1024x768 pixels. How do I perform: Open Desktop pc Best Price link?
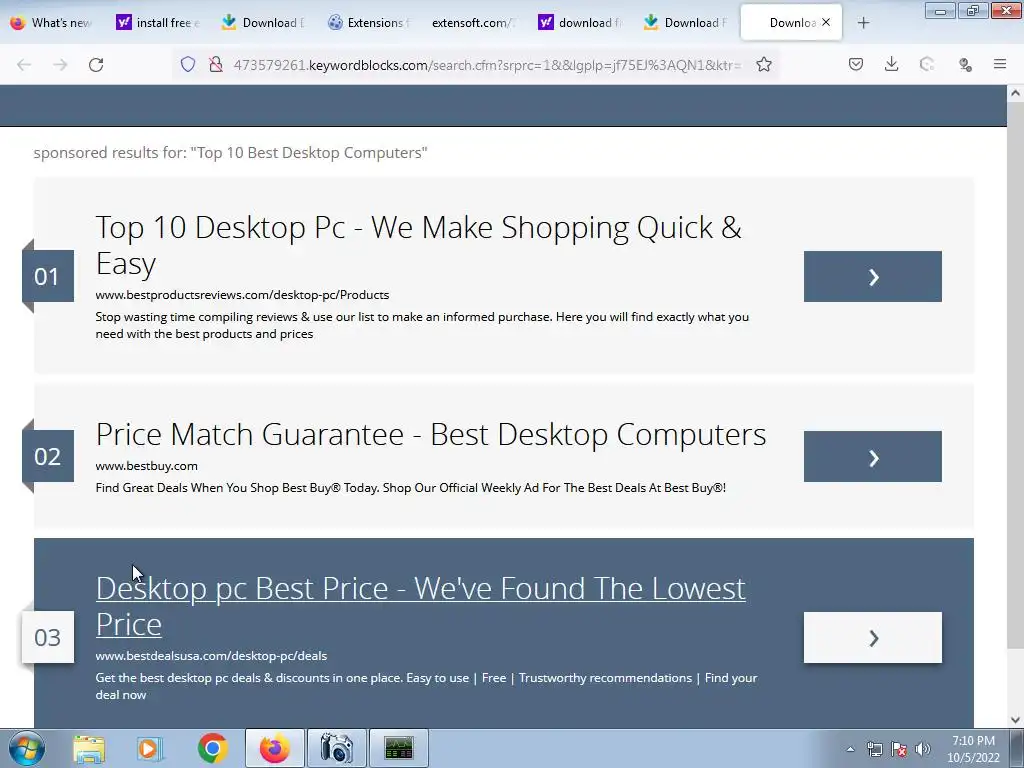[420, 606]
